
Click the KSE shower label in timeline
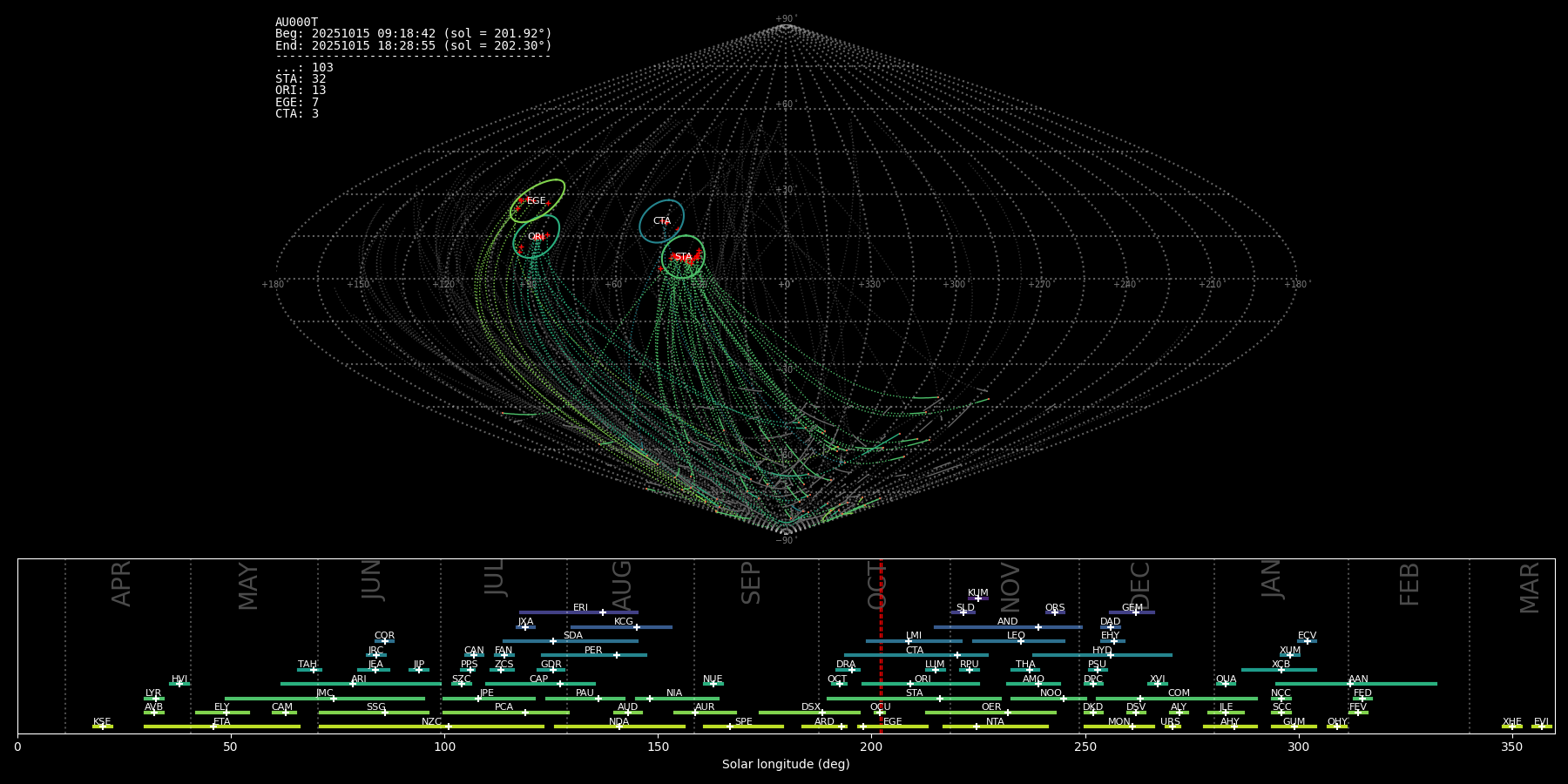pos(102,722)
